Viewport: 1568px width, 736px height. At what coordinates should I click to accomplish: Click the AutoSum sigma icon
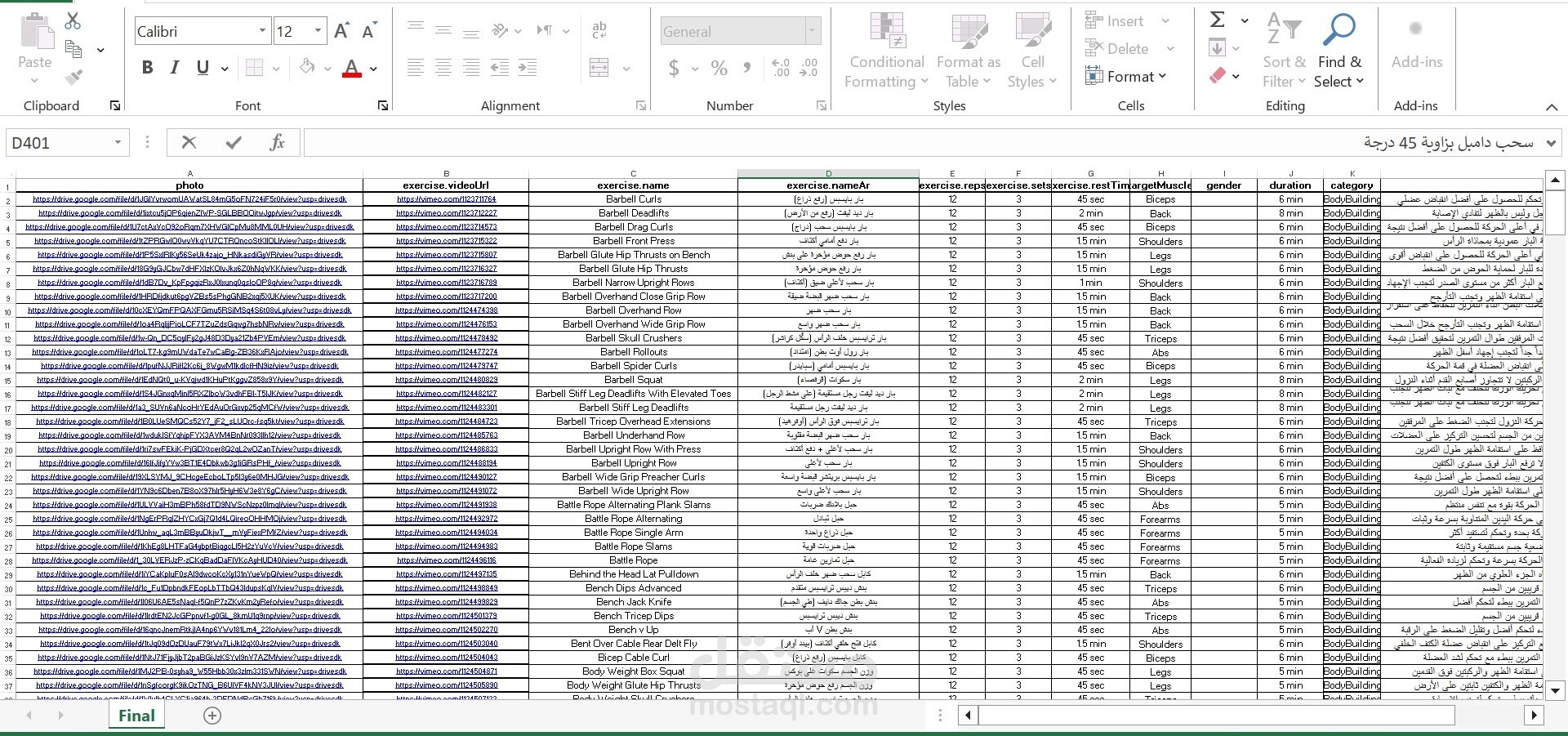(x=1217, y=20)
